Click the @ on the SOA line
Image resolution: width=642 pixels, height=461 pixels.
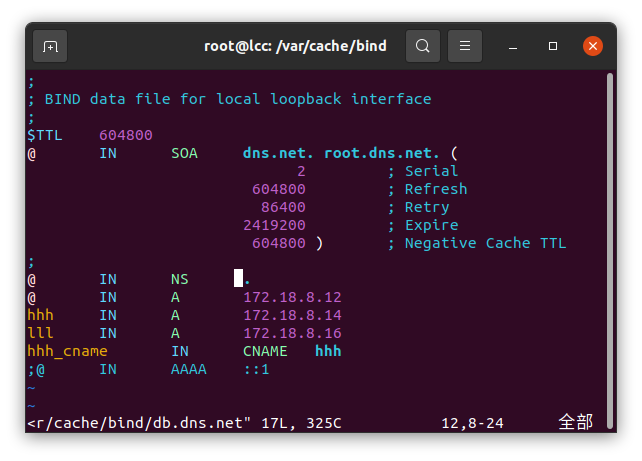pyautogui.click(x=32, y=154)
